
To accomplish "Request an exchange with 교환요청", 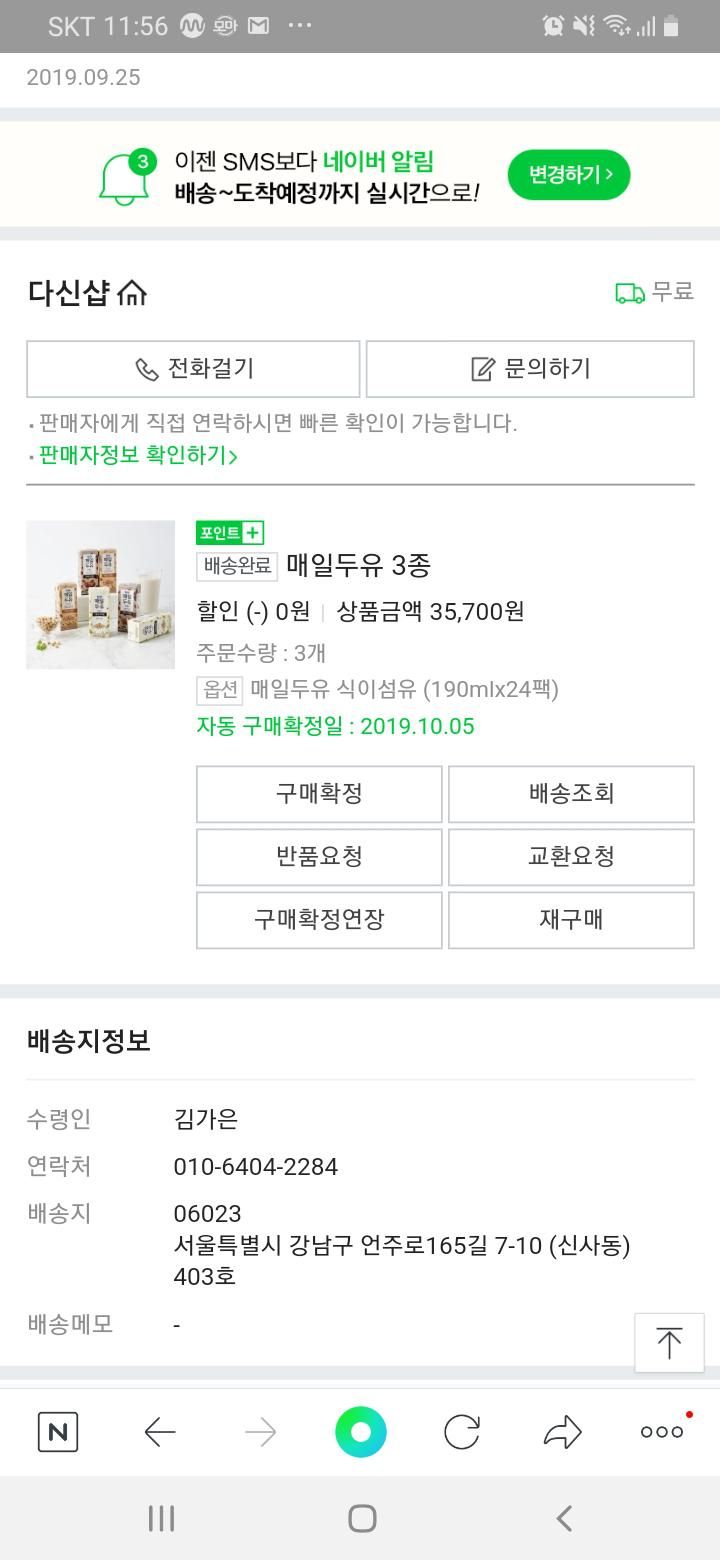I will pyautogui.click(x=571, y=857).
